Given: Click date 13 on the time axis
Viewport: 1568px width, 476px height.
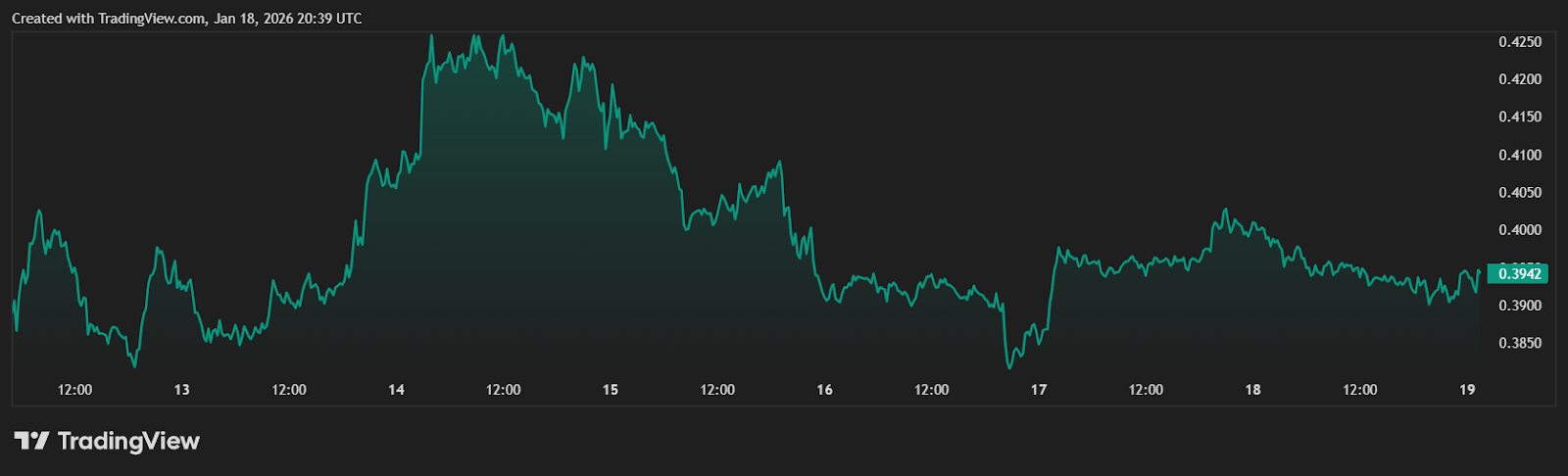Looking at the screenshot, I should click(x=182, y=390).
